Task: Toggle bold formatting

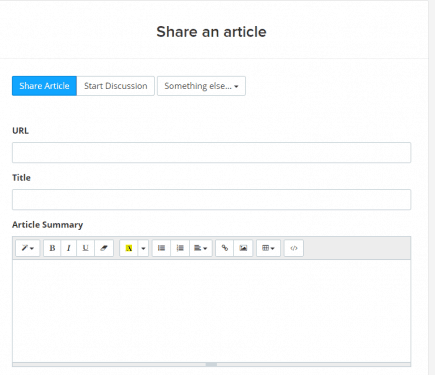Action: (x=52, y=248)
